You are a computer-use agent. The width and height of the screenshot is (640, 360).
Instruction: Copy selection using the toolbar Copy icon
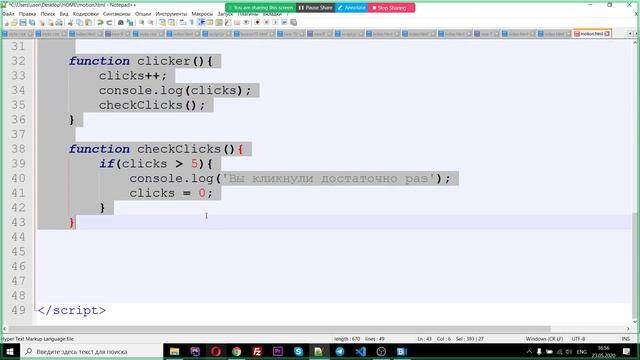[79, 22]
